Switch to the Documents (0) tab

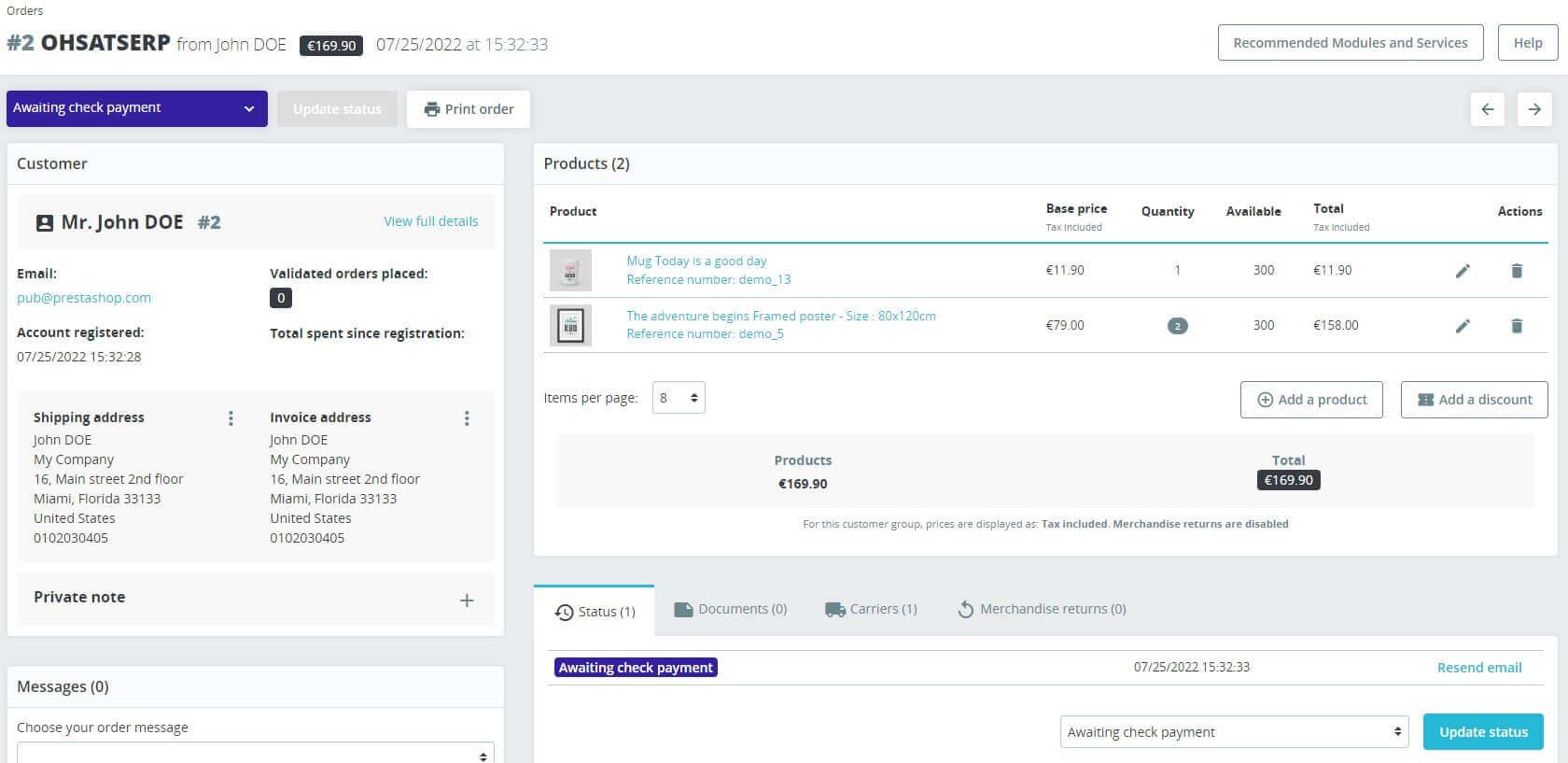coord(731,609)
